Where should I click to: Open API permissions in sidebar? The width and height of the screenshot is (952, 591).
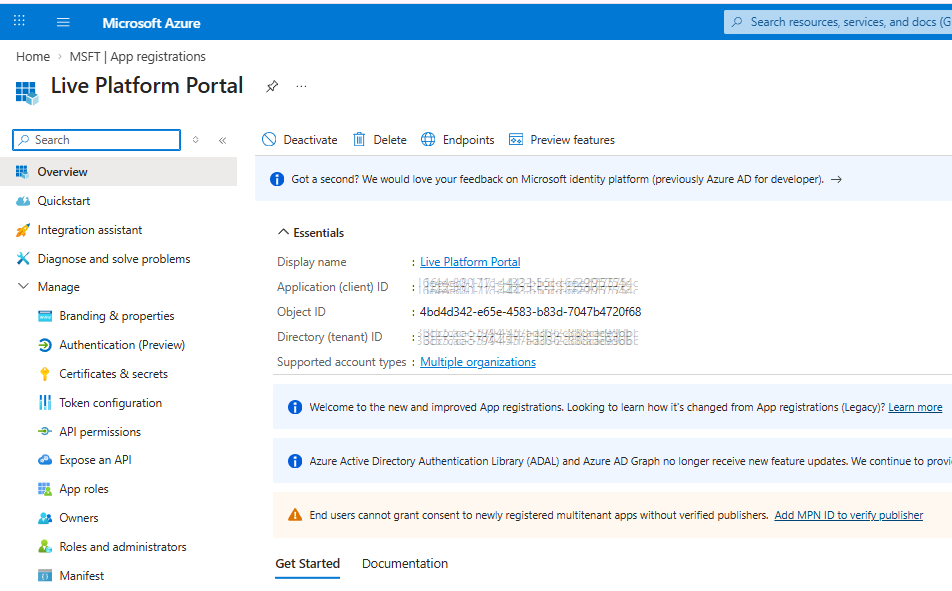100,432
